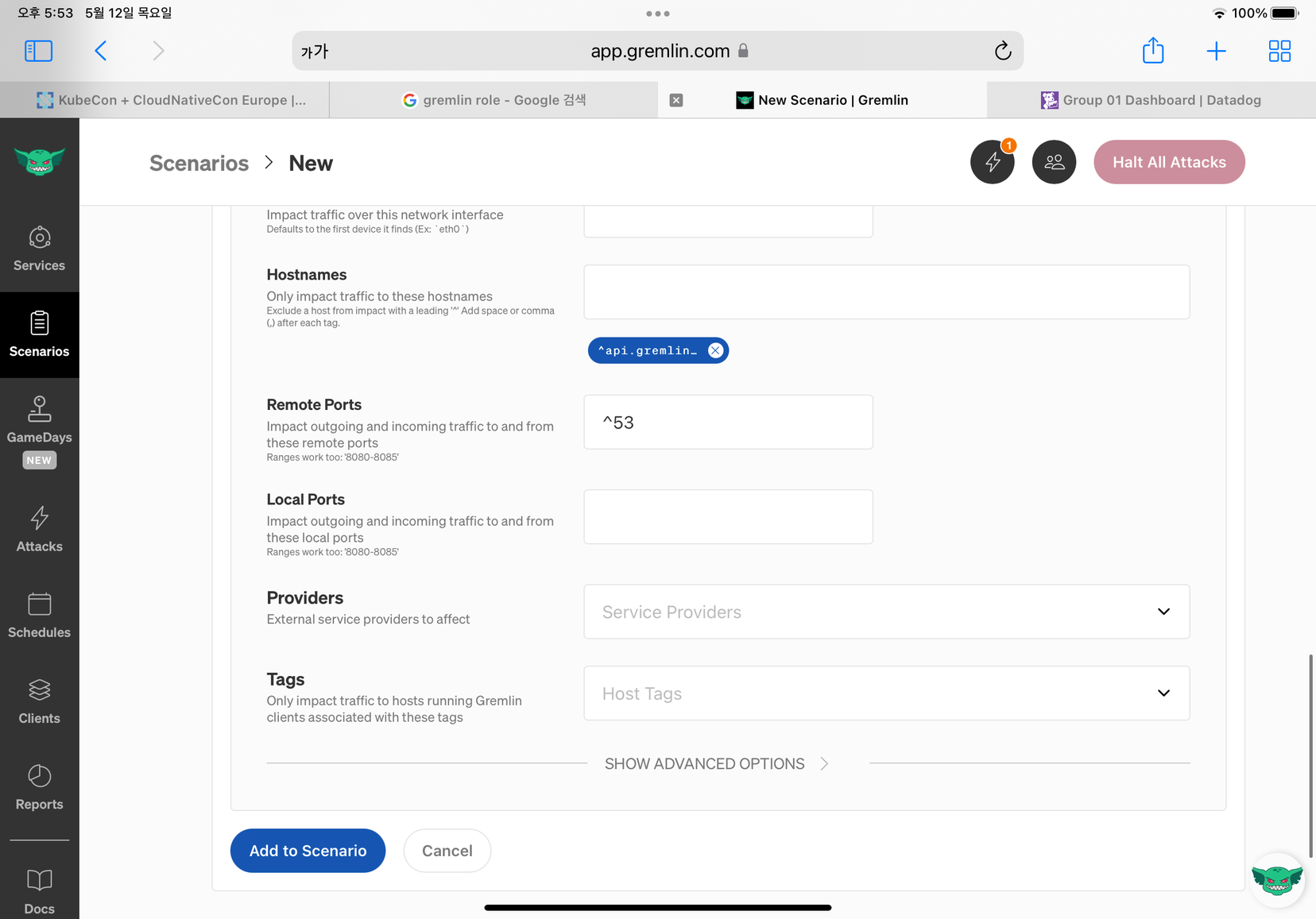Switch to gremlin role Google tab

pos(493,100)
